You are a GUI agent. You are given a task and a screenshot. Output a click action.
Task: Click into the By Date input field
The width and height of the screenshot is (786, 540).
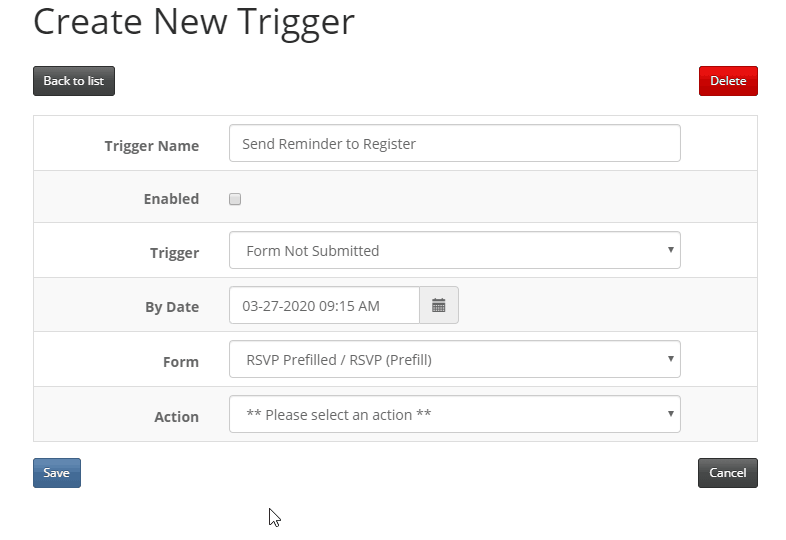click(324, 305)
